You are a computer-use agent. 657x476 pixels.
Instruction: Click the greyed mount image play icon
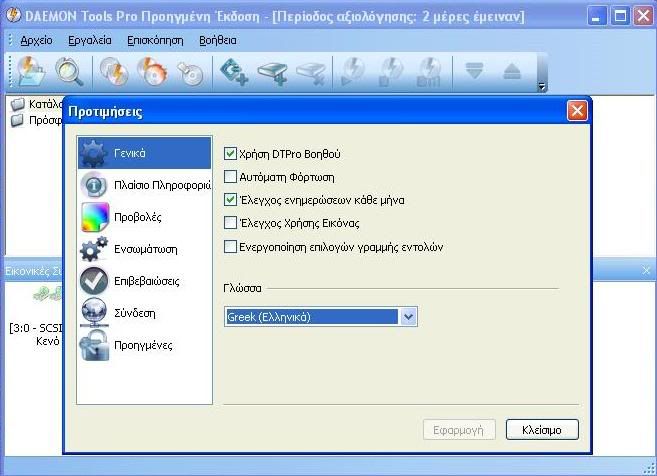pyautogui.click(x=353, y=72)
